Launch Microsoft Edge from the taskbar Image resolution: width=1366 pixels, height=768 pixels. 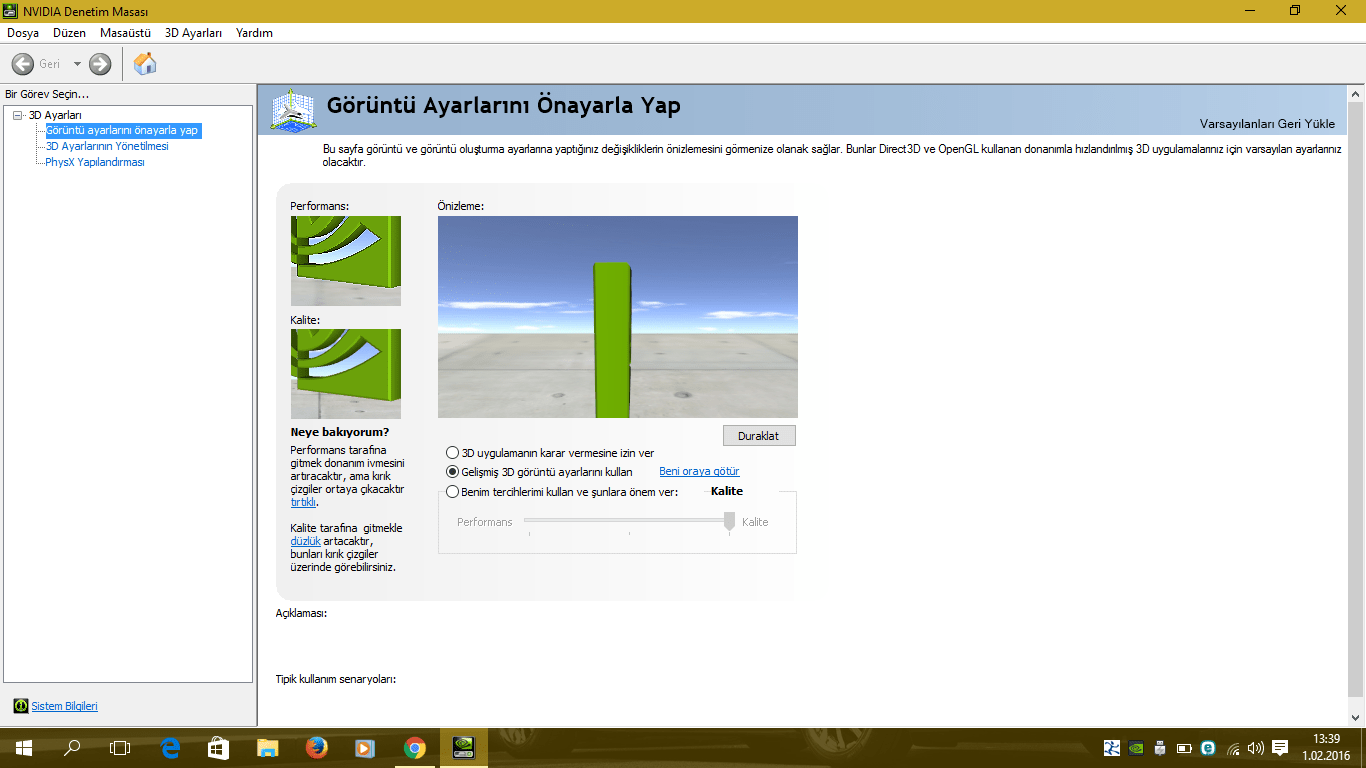click(x=169, y=747)
